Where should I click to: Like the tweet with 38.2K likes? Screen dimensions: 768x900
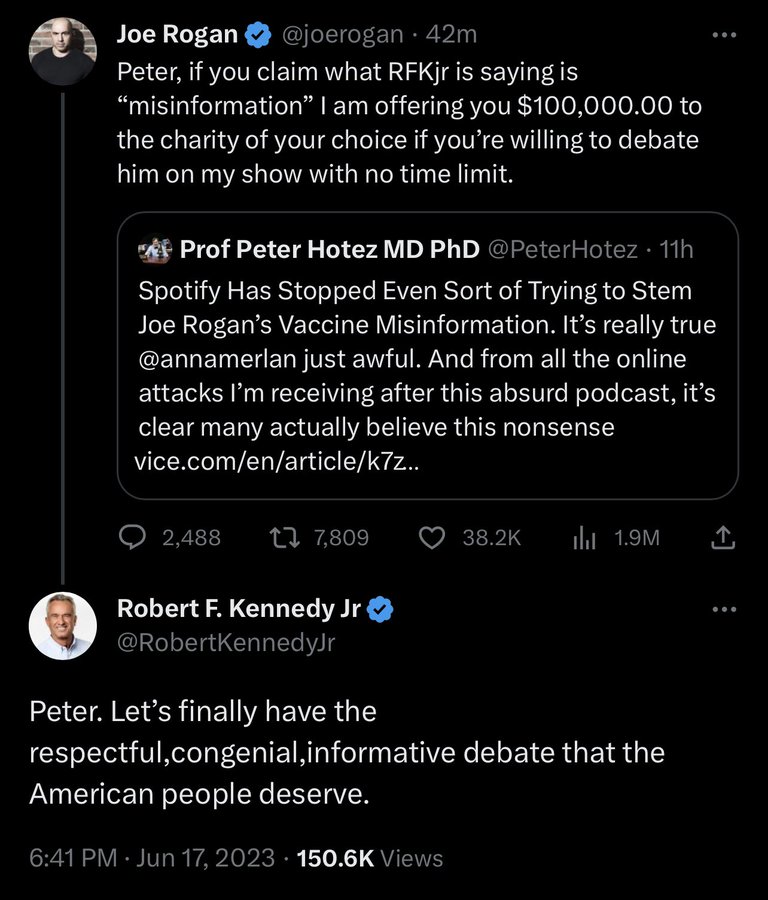click(x=431, y=538)
